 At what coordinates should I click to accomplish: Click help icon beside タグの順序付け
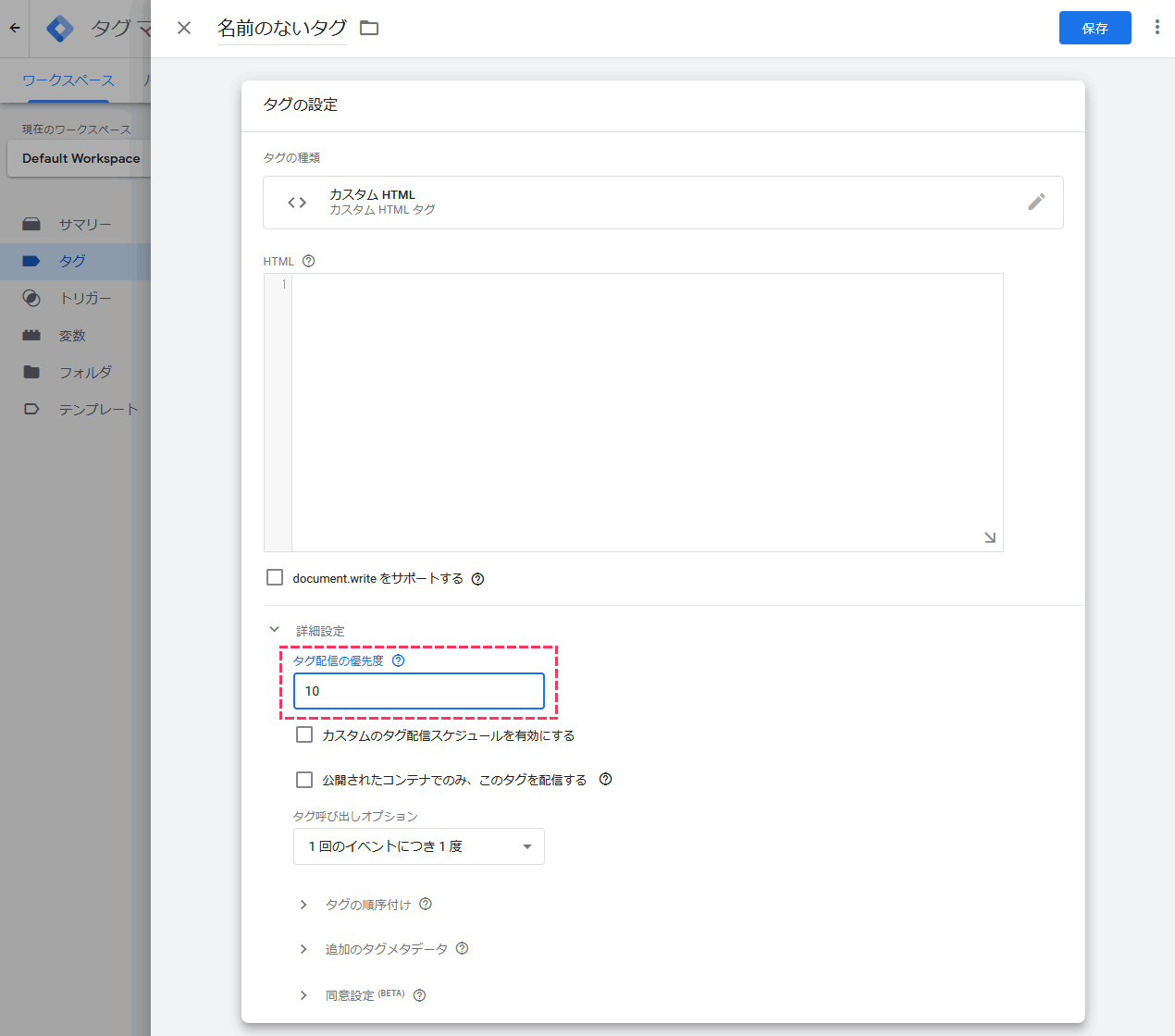(426, 904)
